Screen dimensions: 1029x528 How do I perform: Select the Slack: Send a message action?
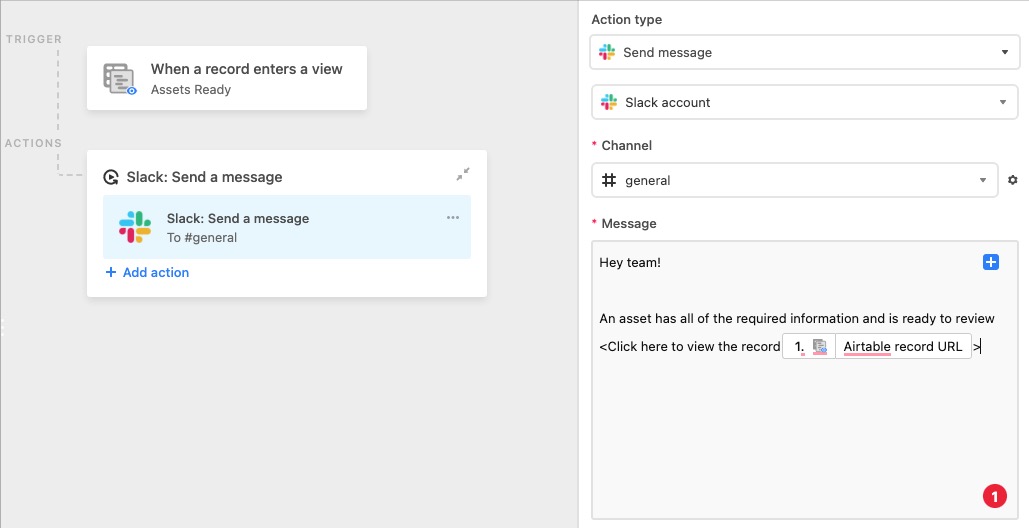(x=287, y=227)
